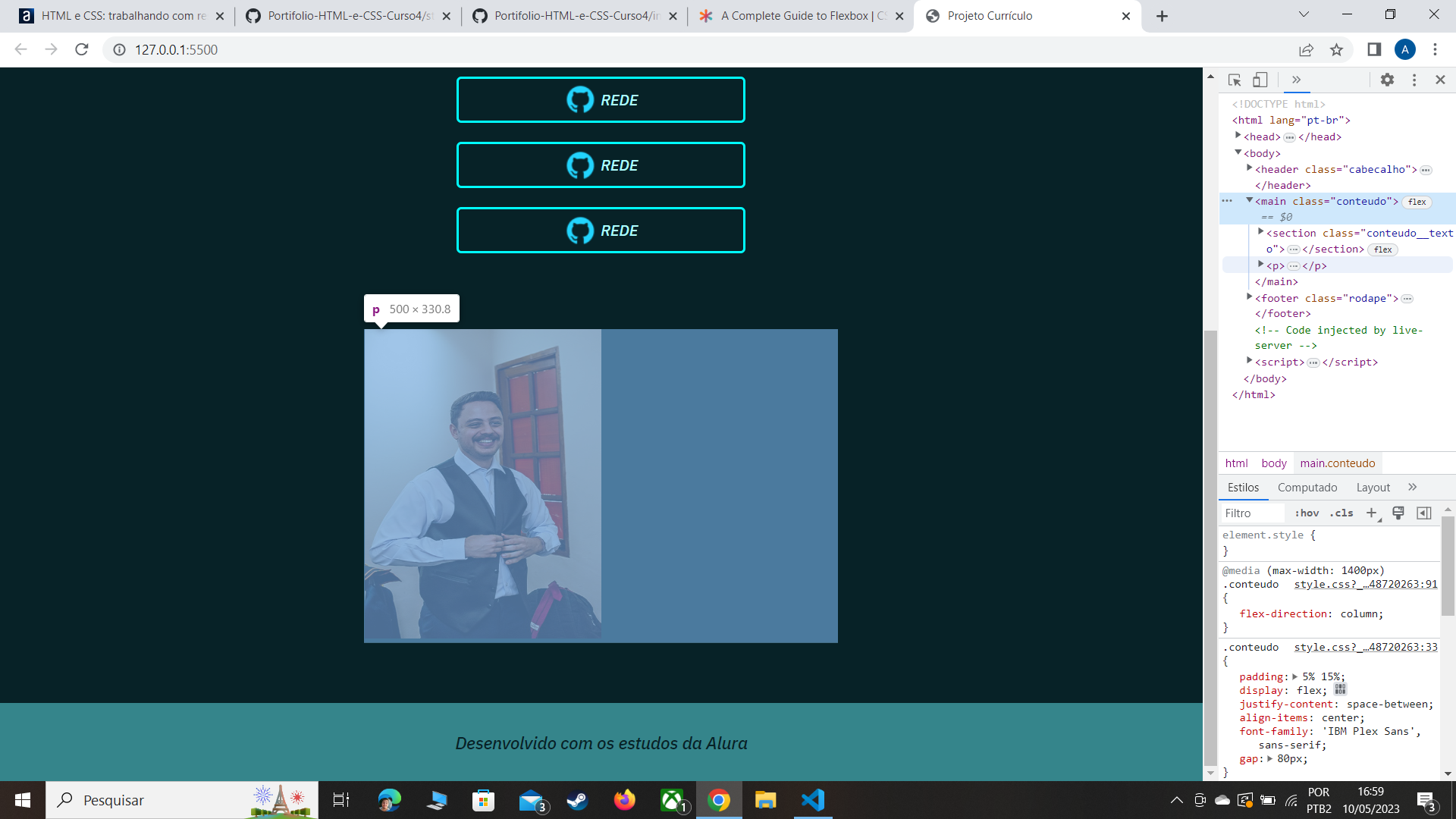Expand the header cabecalho node
This screenshot has height=819, width=1456.
coord(1250,168)
